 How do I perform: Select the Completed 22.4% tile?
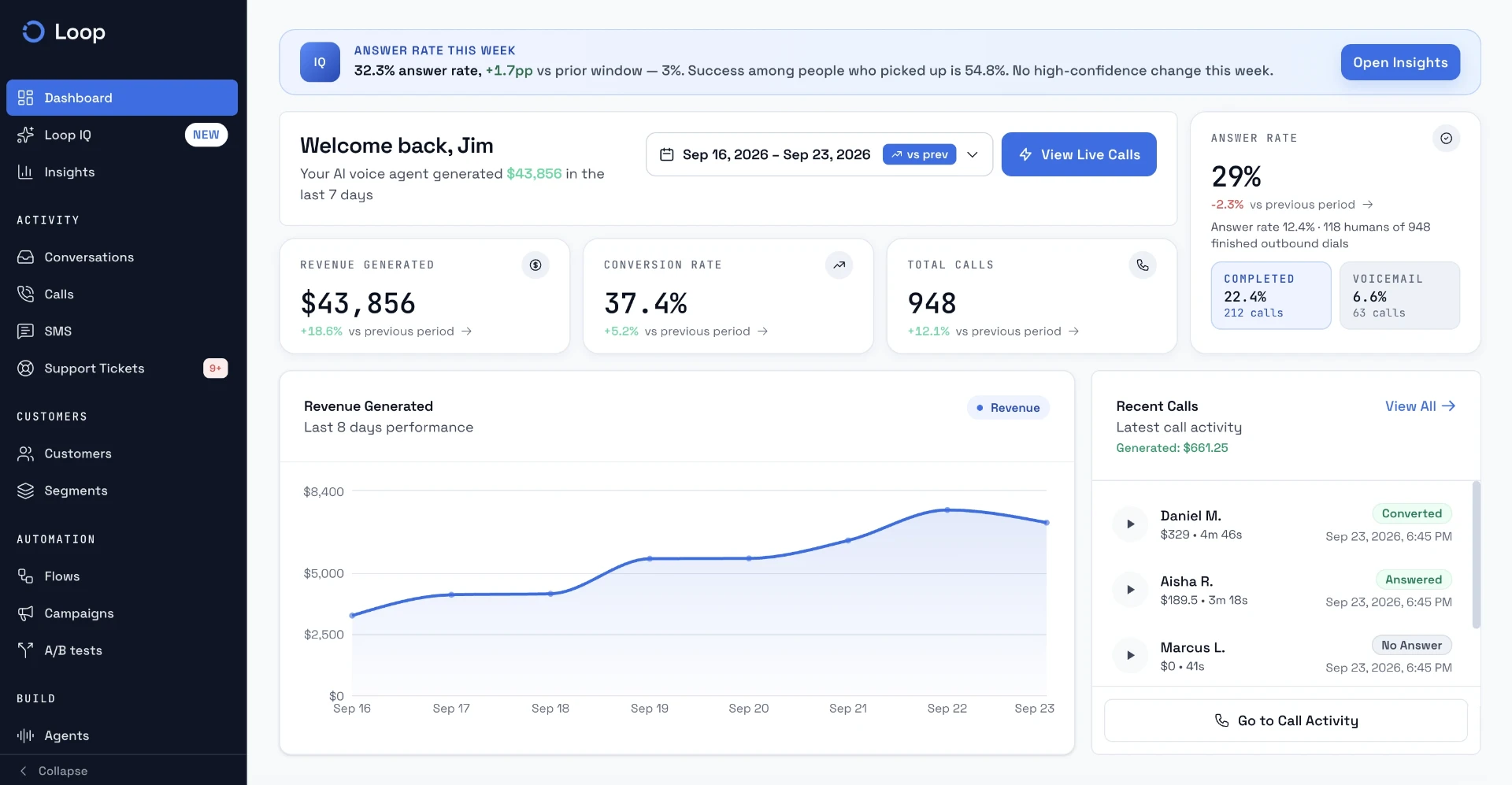(x=1271, y=295)
